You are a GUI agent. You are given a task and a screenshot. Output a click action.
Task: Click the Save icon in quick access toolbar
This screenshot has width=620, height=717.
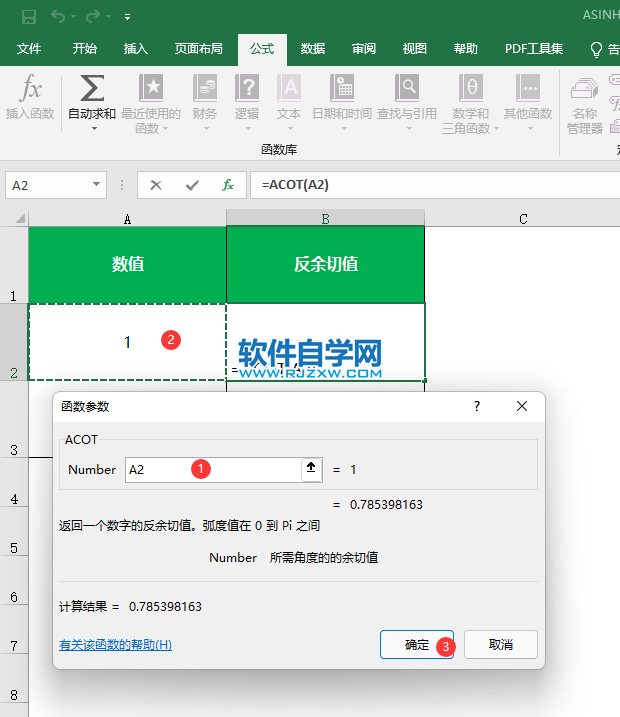(29, 17)
